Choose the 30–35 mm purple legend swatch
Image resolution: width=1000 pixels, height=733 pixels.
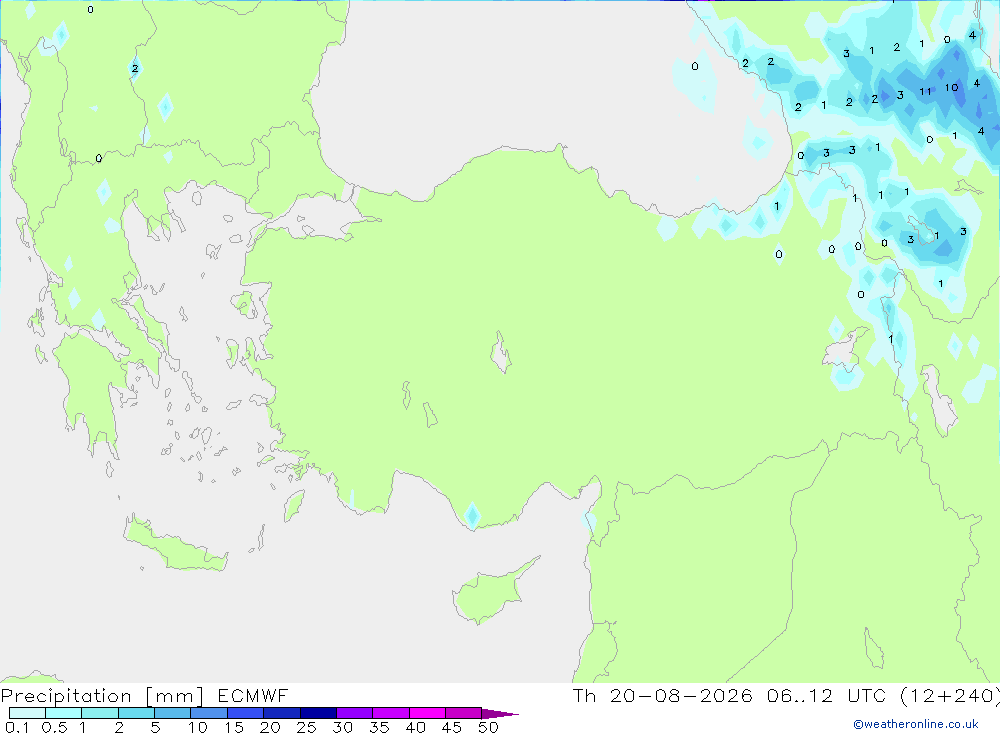click(x=354, y=713)
